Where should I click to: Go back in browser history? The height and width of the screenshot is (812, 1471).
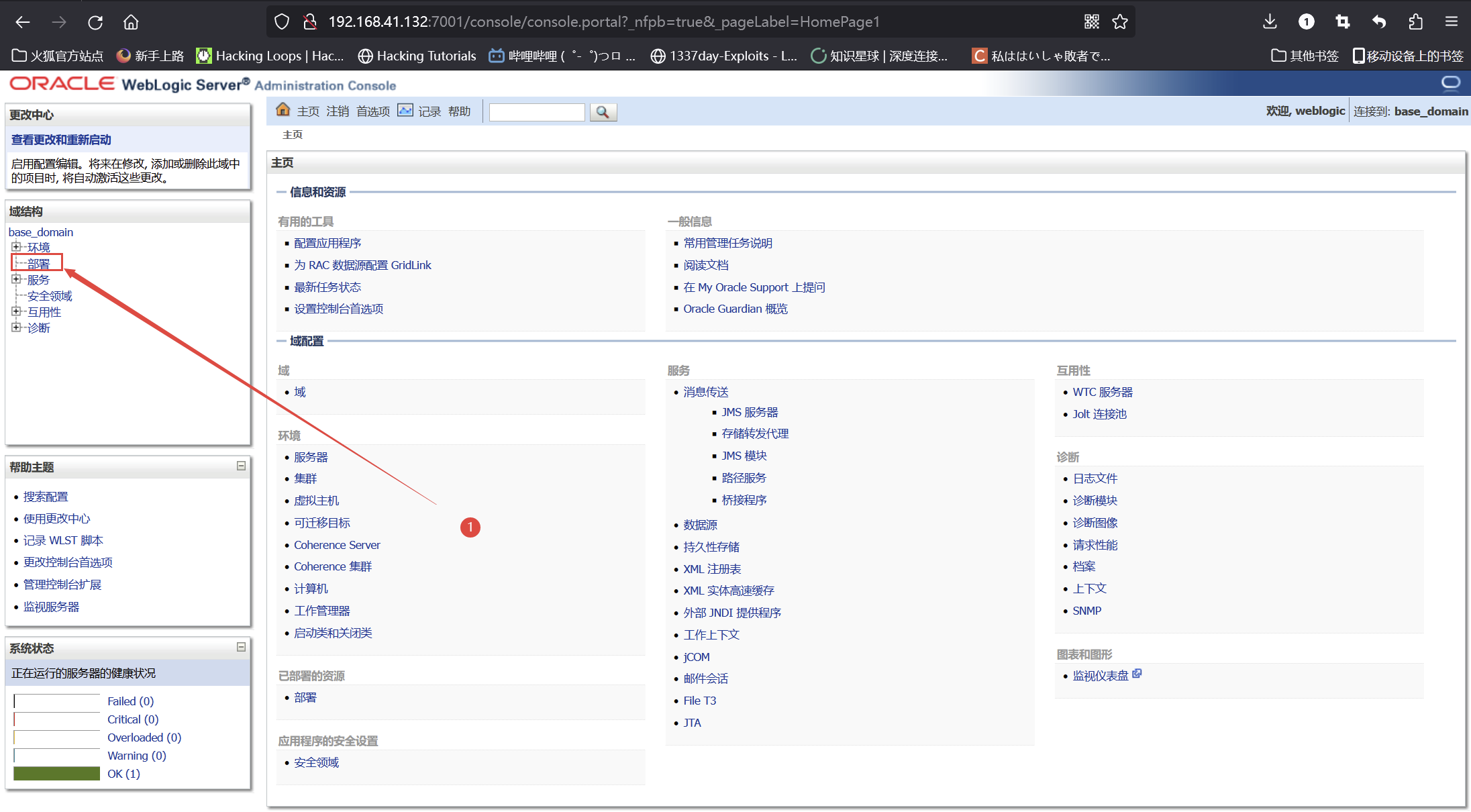click(x=23, y=22)
